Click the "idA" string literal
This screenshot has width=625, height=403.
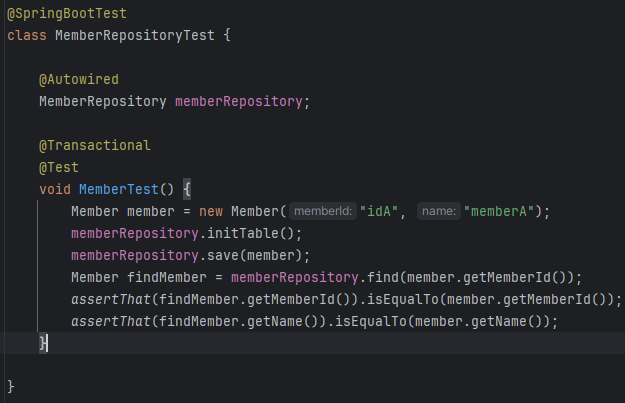(x=379, y=211)
